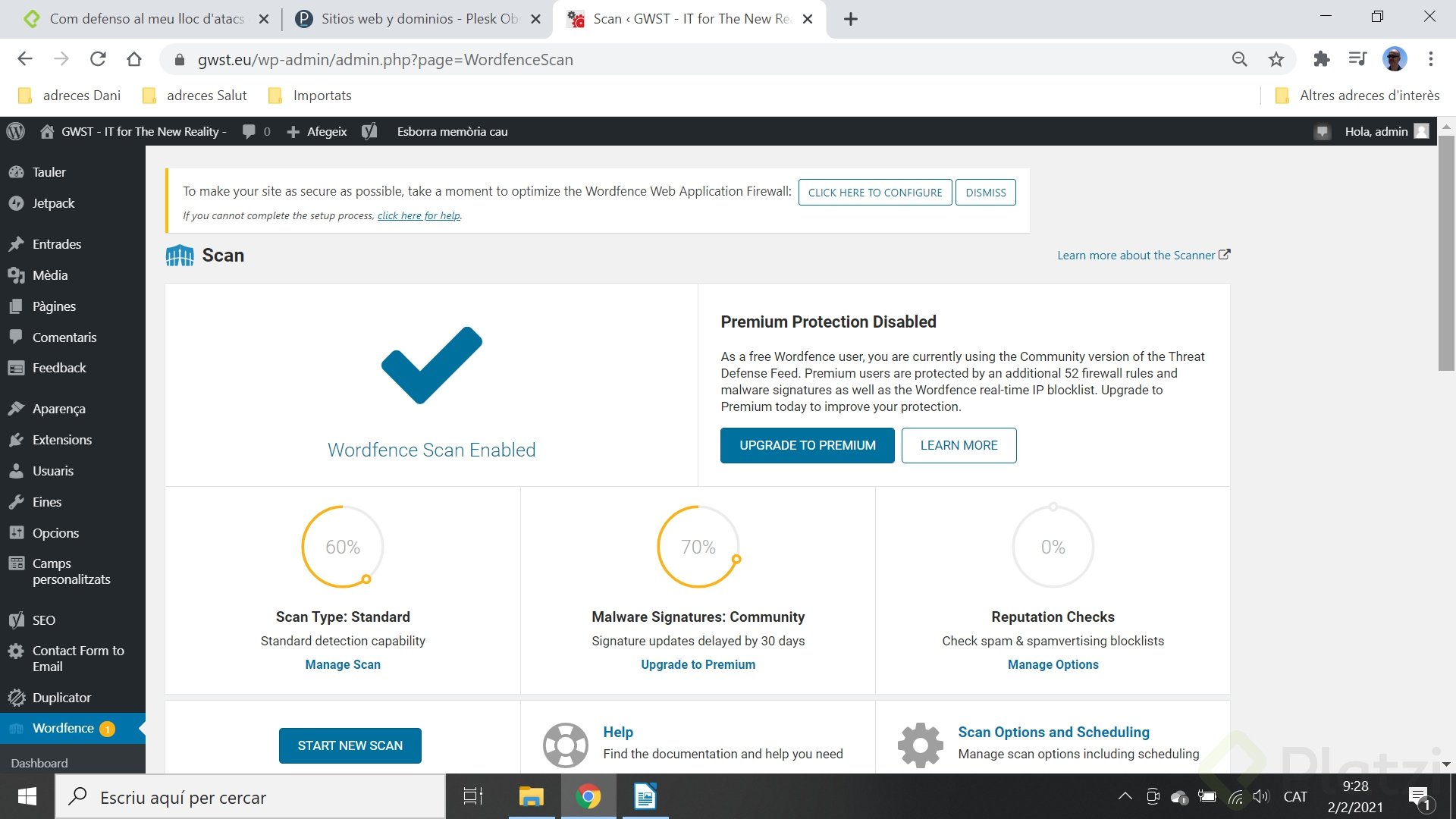Open the Chrome three-dot menu
Screen dimensions: 1456x819
(1430, 59)
